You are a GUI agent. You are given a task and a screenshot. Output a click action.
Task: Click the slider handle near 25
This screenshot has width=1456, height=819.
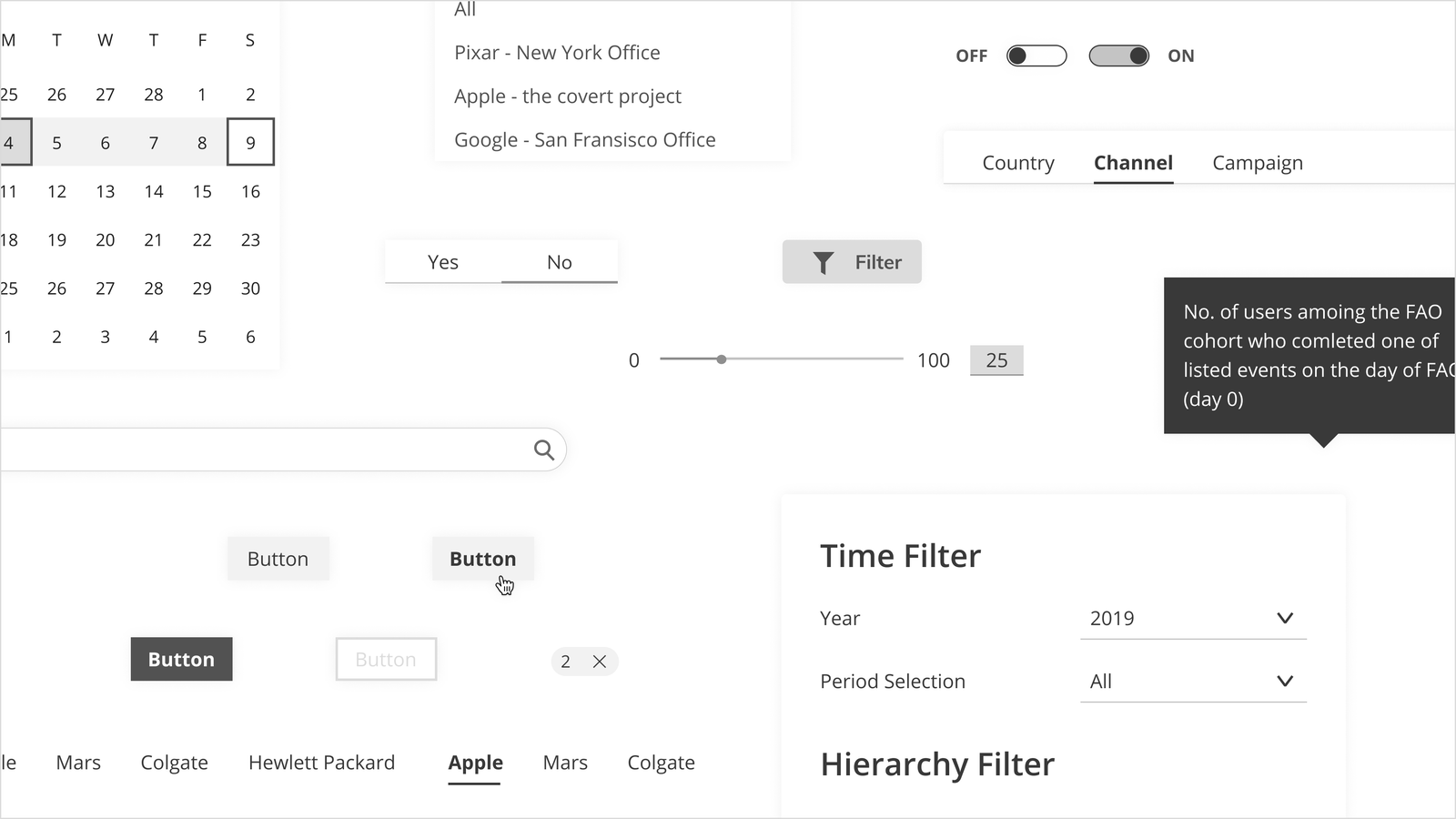722,359
